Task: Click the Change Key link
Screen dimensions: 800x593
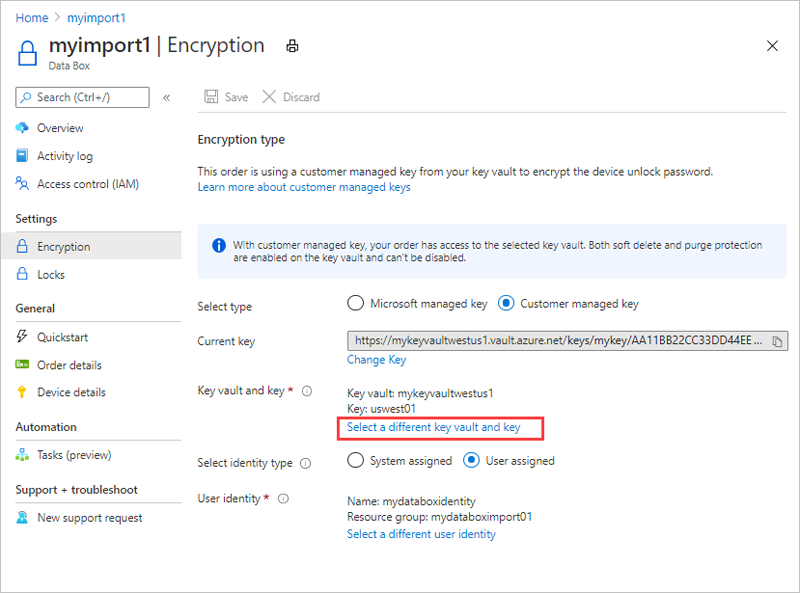Action: point(376,359)
